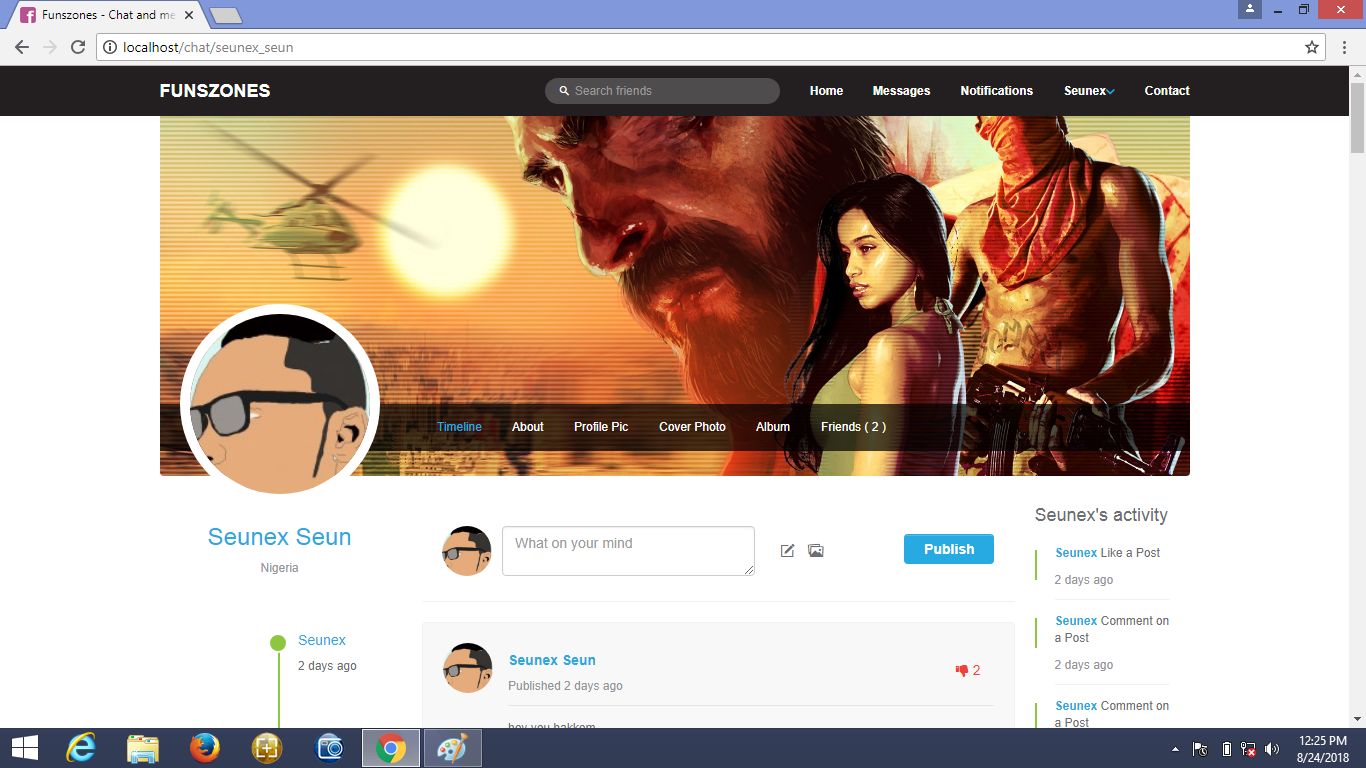The height and width of the screenshot is (768, 1366).
Task: Open Internet Explorer from taskbar
Action: point(80,748)
